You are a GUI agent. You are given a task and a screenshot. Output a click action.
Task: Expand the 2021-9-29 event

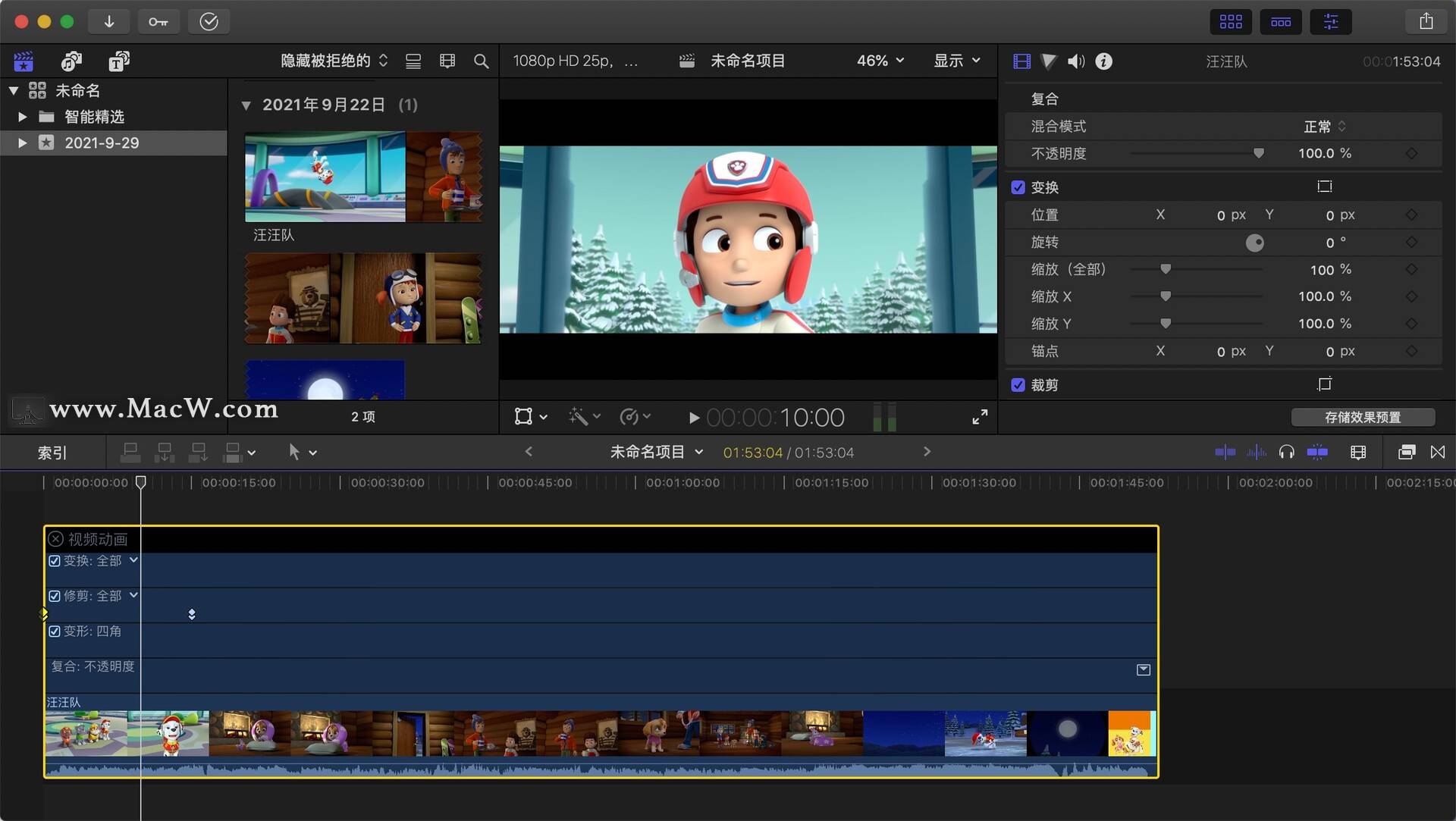(x=23, y=143)
